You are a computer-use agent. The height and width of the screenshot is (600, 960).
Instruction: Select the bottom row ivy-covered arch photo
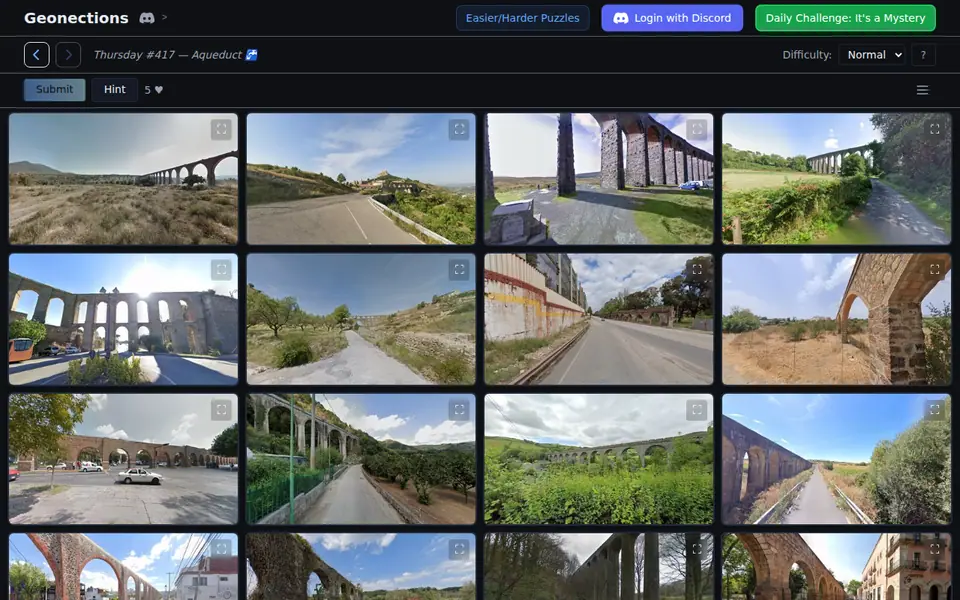(361, 567)
